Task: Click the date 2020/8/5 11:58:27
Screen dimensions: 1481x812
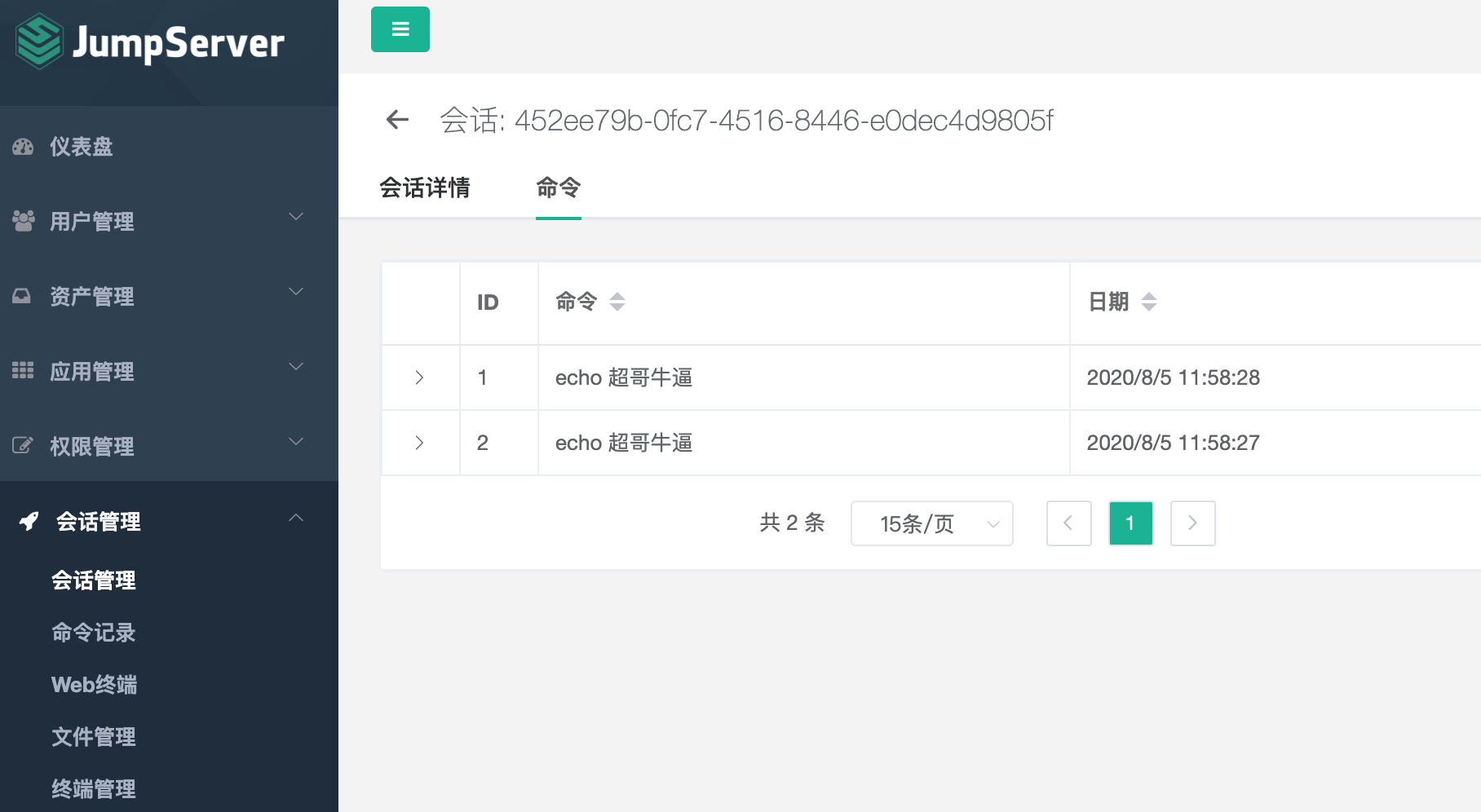Action: coord(1174,443)
